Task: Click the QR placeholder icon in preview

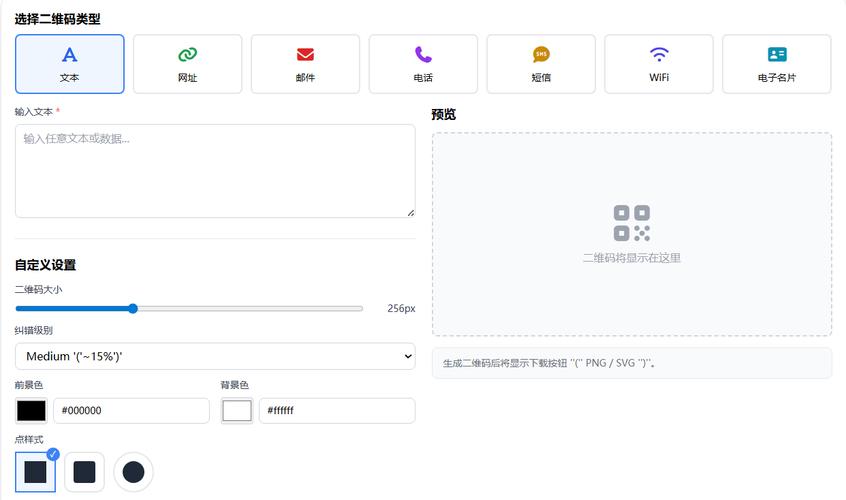Action: pyautogui.click(x=632, y=223)
